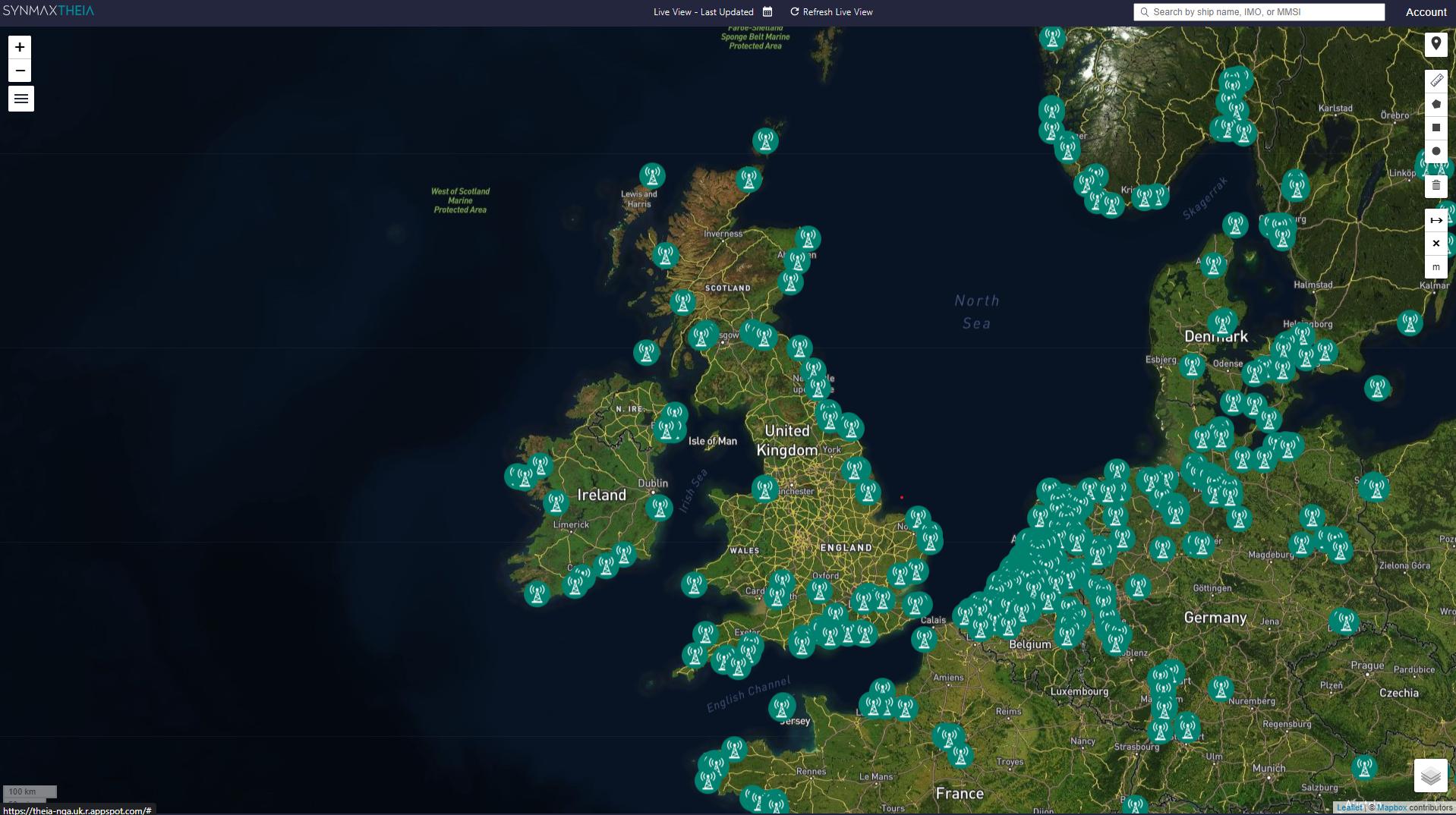Click the antenna marker southwest of Ireland
1456x815 pixels.
pyautogui.click(x=537, y=593)
